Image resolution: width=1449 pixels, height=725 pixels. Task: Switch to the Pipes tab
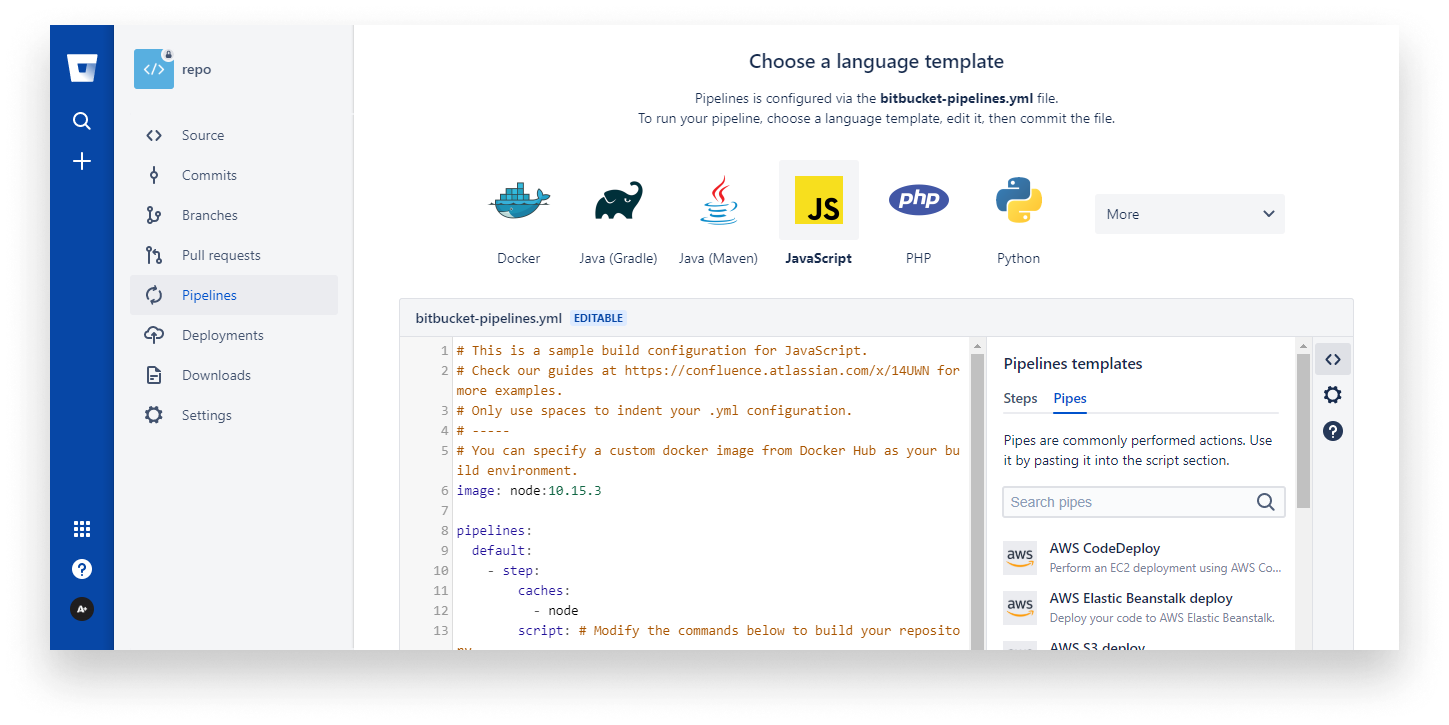(1070, 398)
